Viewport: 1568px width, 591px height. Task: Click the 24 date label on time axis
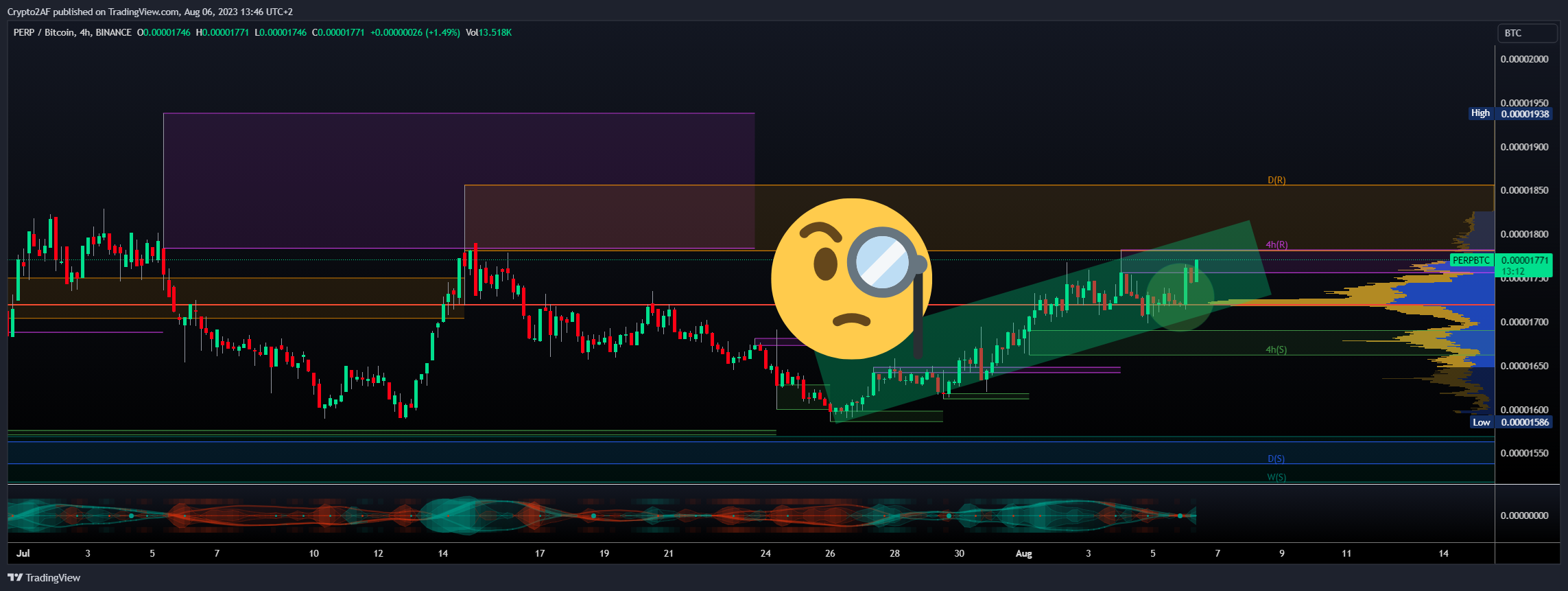pyautogui.click(x=765, y=553)
